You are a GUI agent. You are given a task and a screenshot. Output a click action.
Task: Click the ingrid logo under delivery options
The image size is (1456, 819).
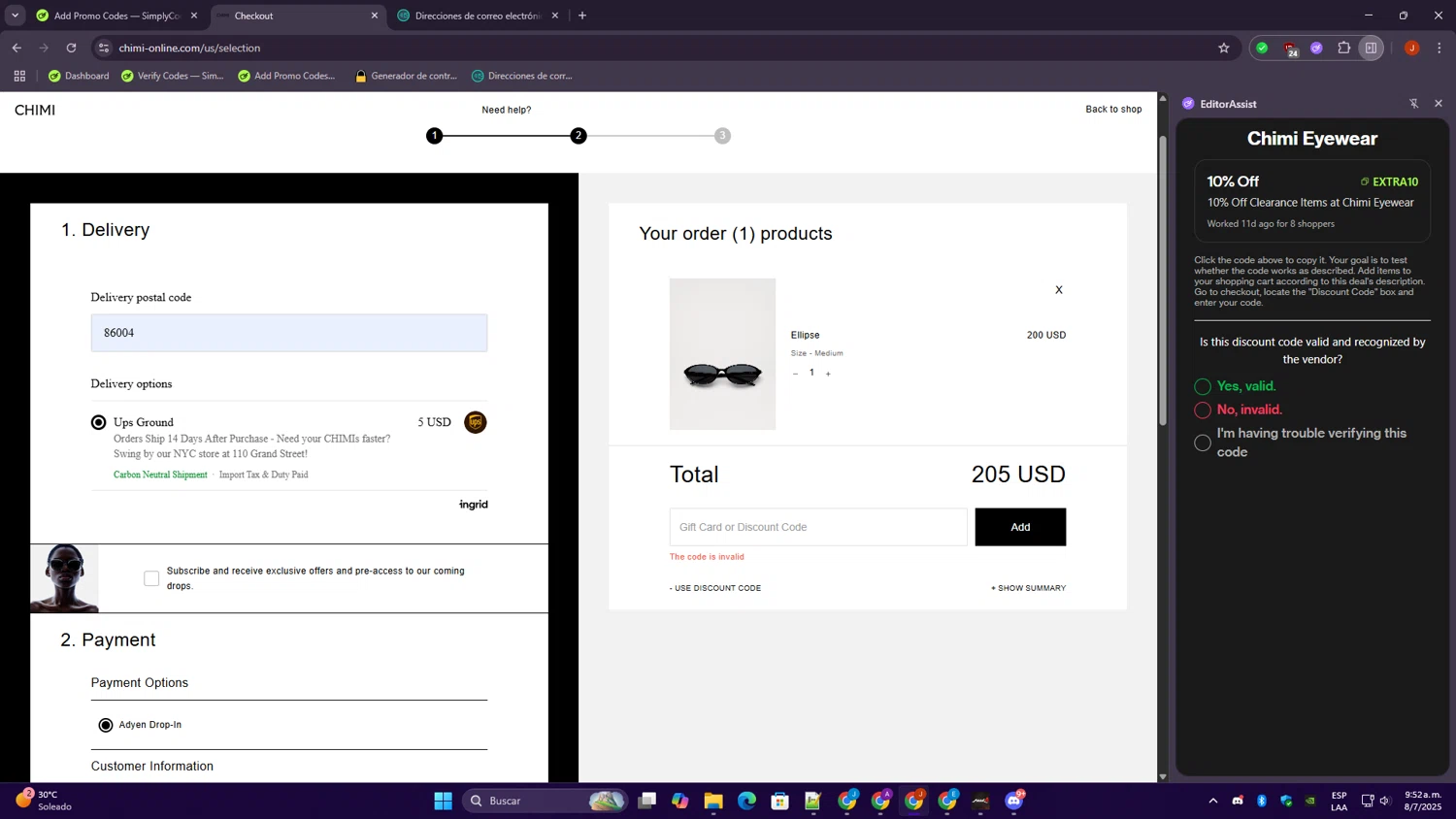click(x=474, y=505)
